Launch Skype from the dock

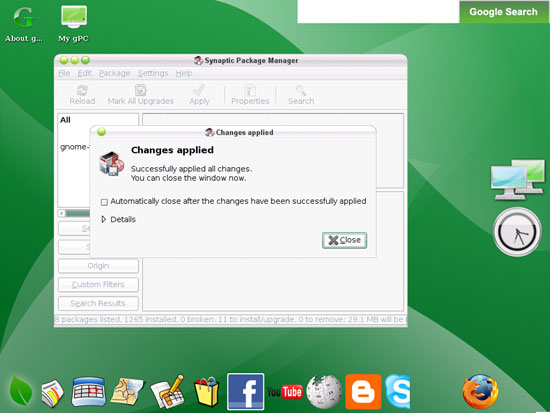pos(398,391)
